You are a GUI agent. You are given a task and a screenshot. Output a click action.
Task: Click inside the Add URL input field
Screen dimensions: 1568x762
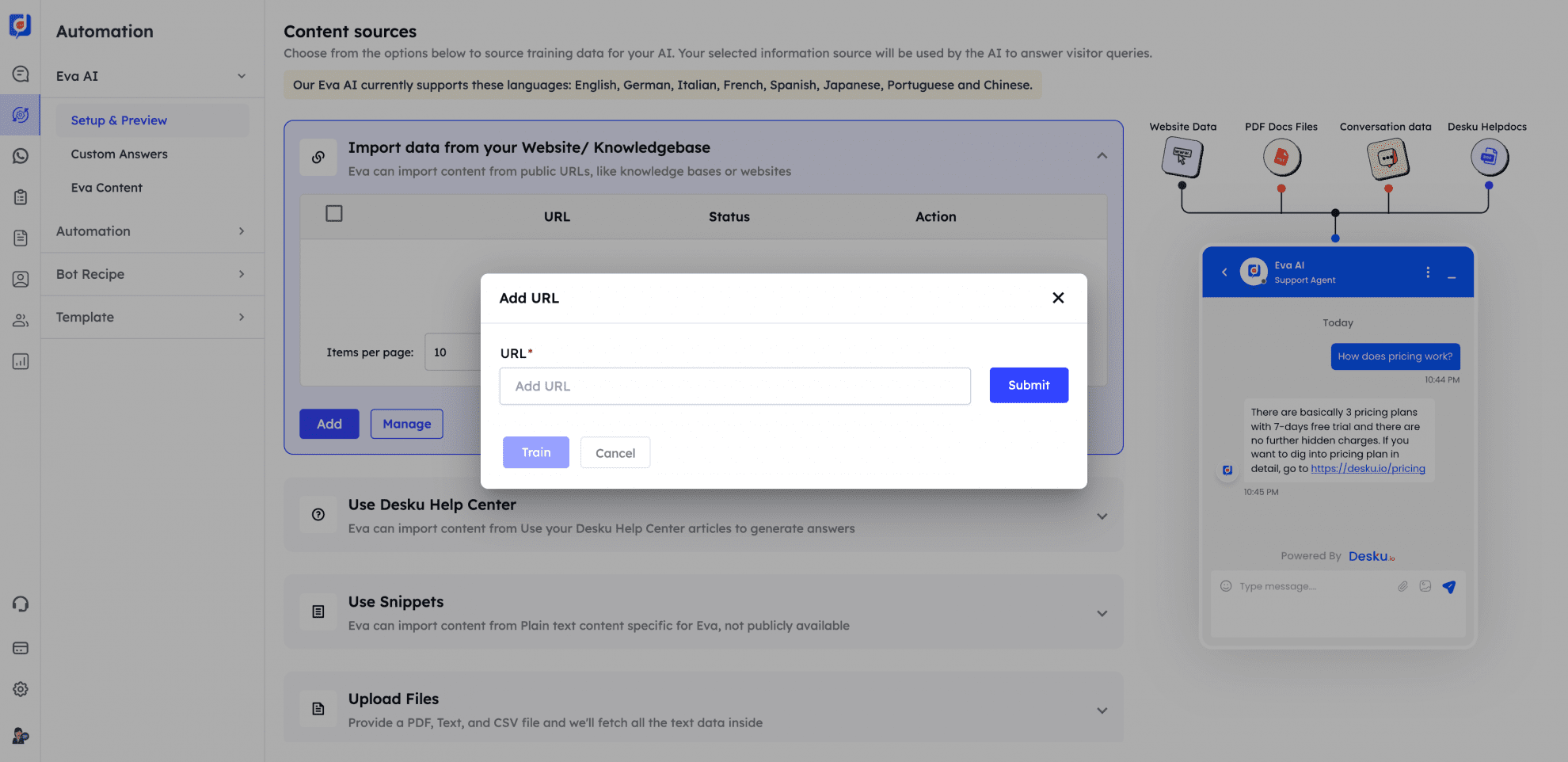coord(735,386)
